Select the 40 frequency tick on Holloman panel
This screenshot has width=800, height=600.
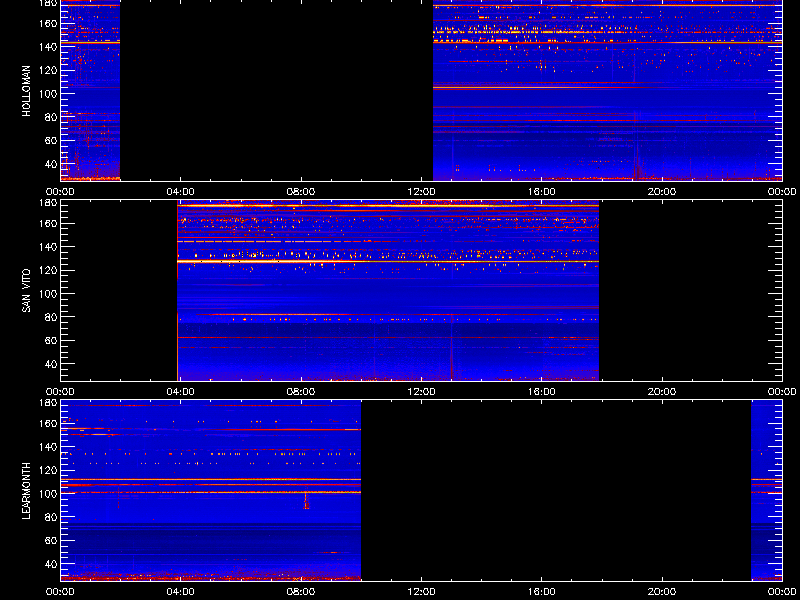pyautogui.click(x=52, y=164)
